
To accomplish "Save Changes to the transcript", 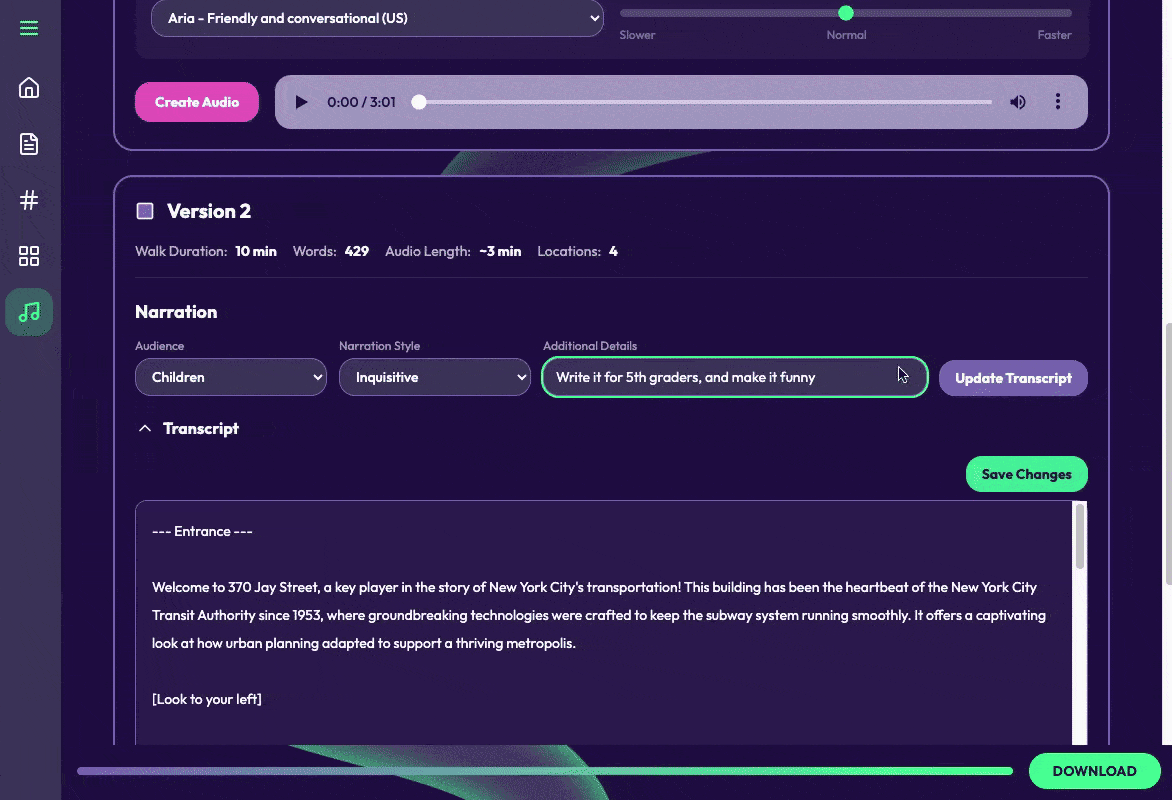I will pos(1026,473).
